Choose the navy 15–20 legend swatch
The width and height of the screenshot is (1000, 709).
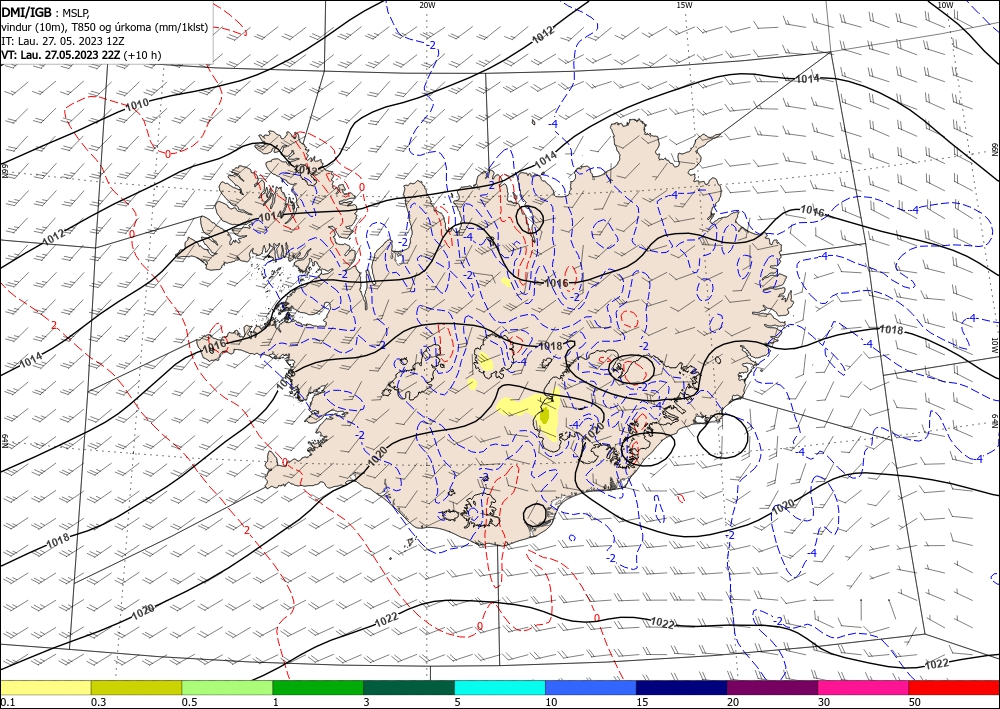point(681,687)
